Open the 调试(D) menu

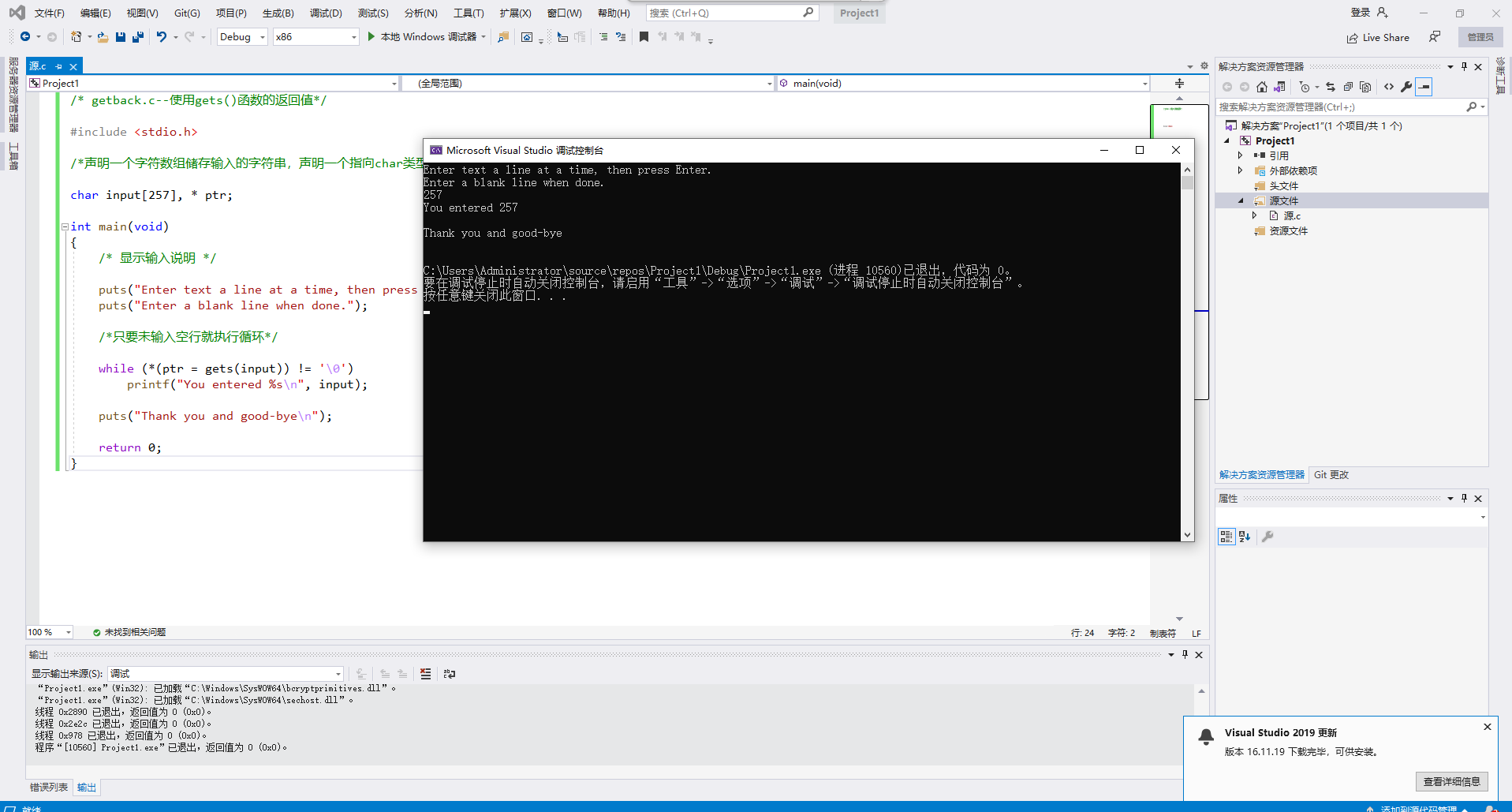click(x=326, y=13)
